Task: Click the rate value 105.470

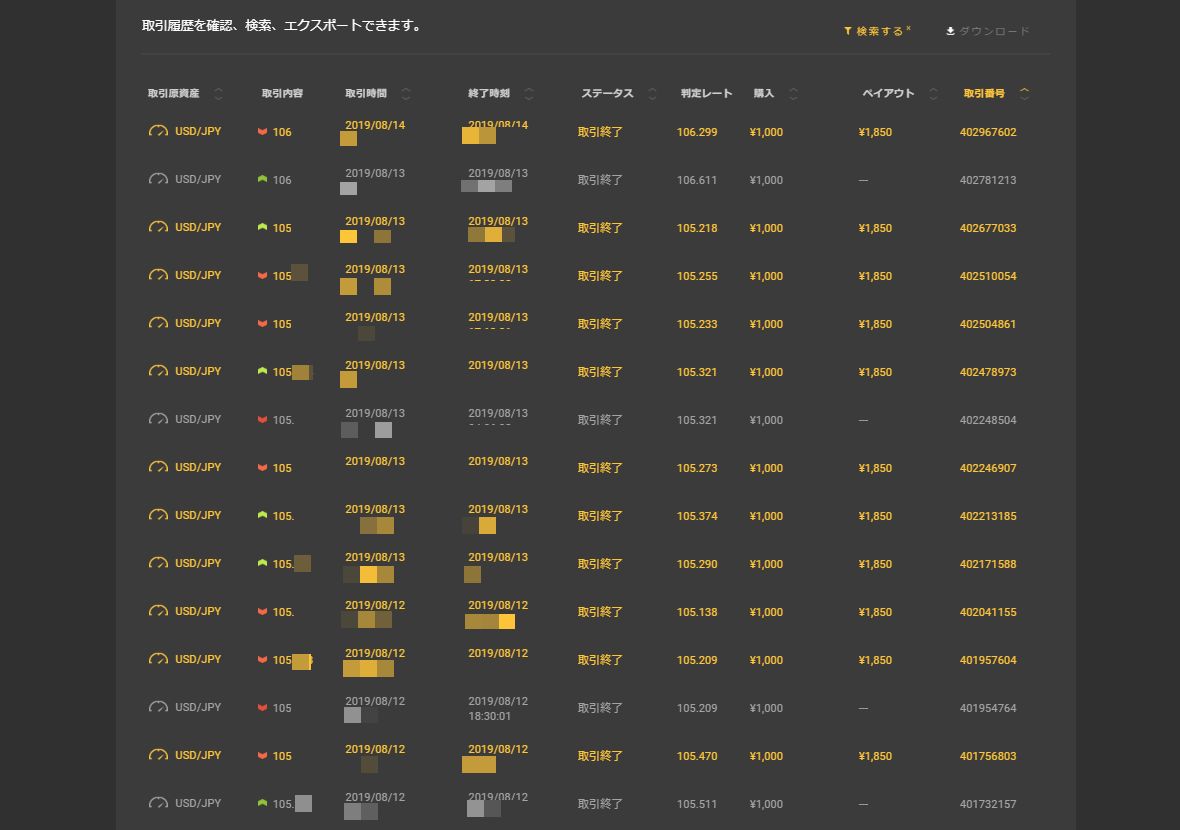Action: (x=697, y=756)
